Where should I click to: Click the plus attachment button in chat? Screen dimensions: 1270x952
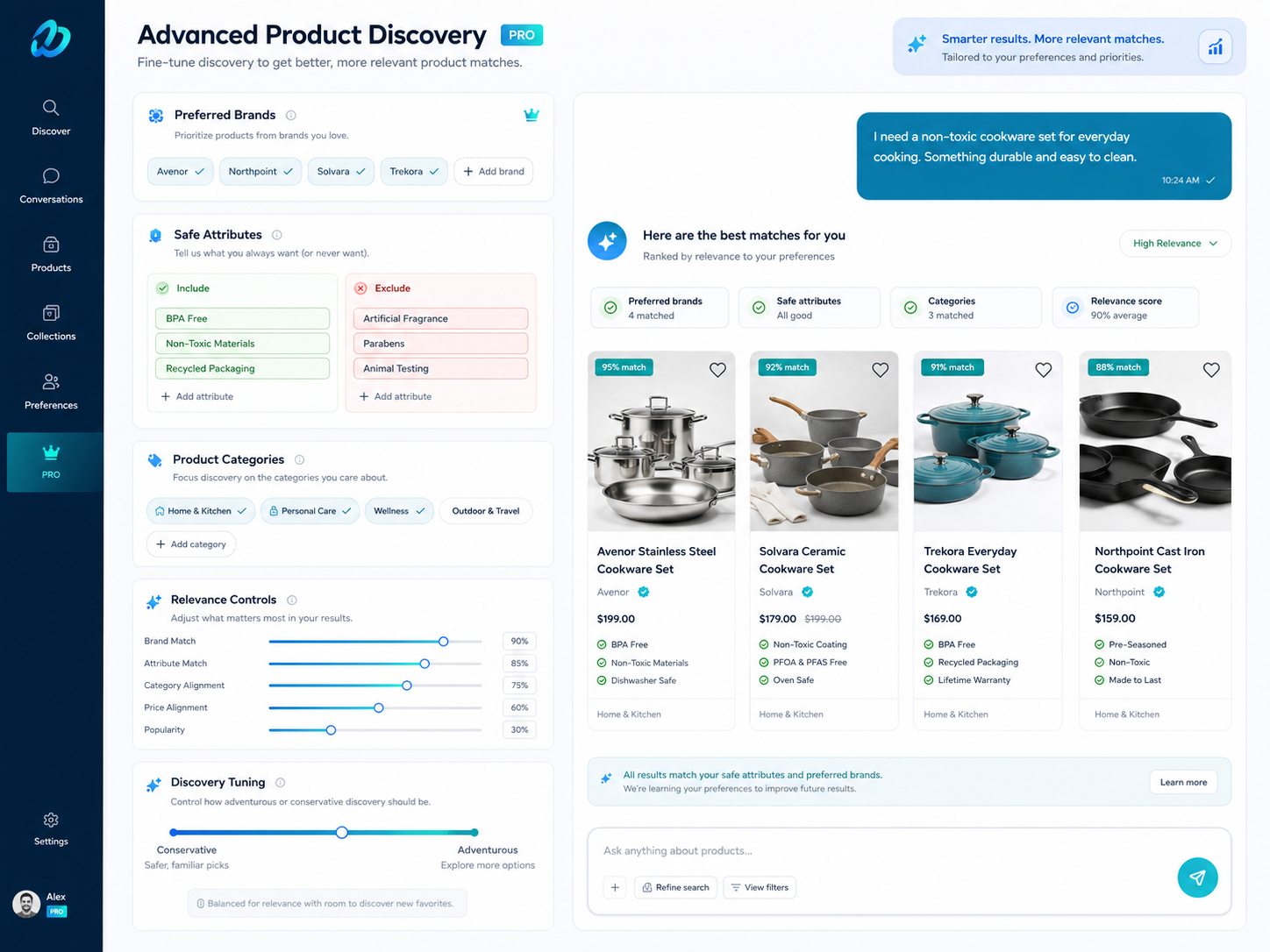click(x=615, y=887)
